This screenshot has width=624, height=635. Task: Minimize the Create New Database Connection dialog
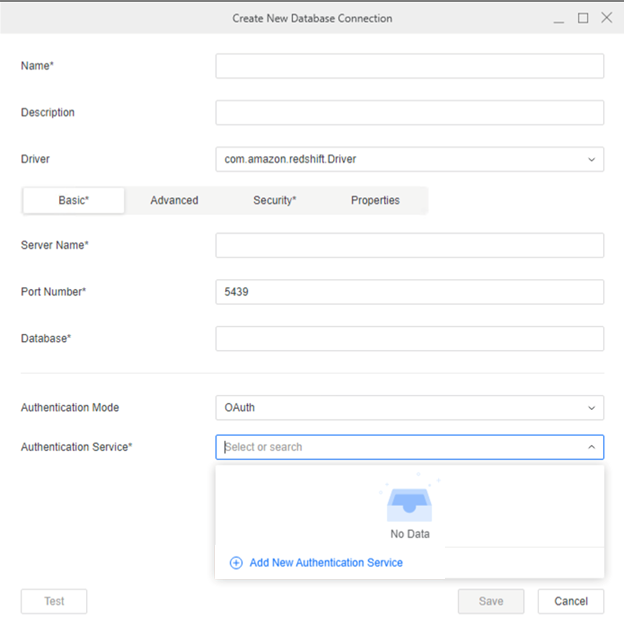[x=558, y=18]
